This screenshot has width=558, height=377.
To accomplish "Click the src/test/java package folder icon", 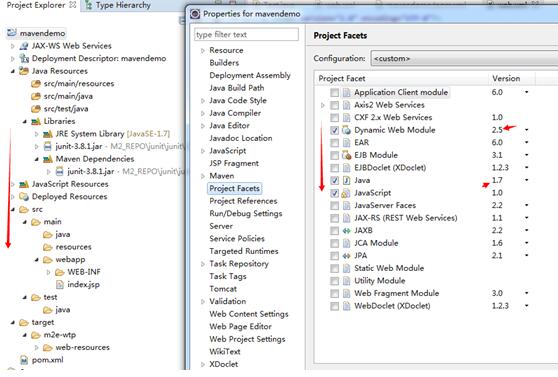I will pos(36,109).
